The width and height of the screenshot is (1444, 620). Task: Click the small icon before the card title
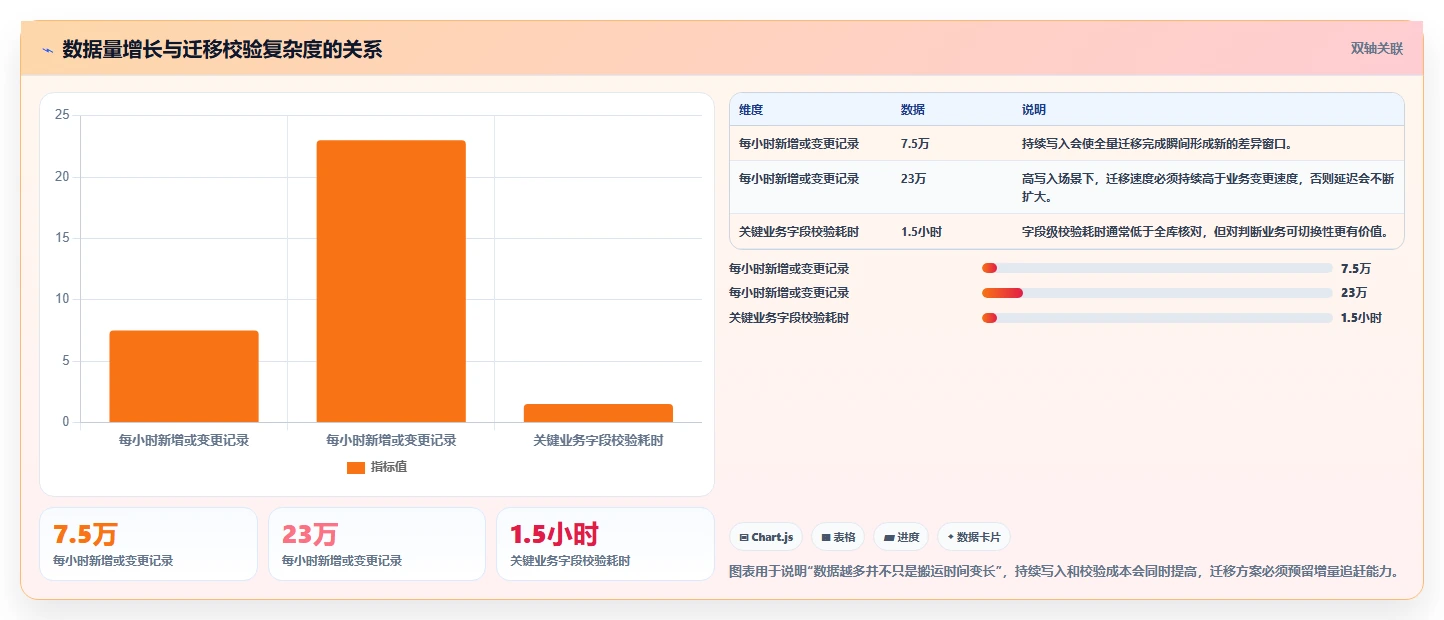pyautogui.click(x=47, y=50)
